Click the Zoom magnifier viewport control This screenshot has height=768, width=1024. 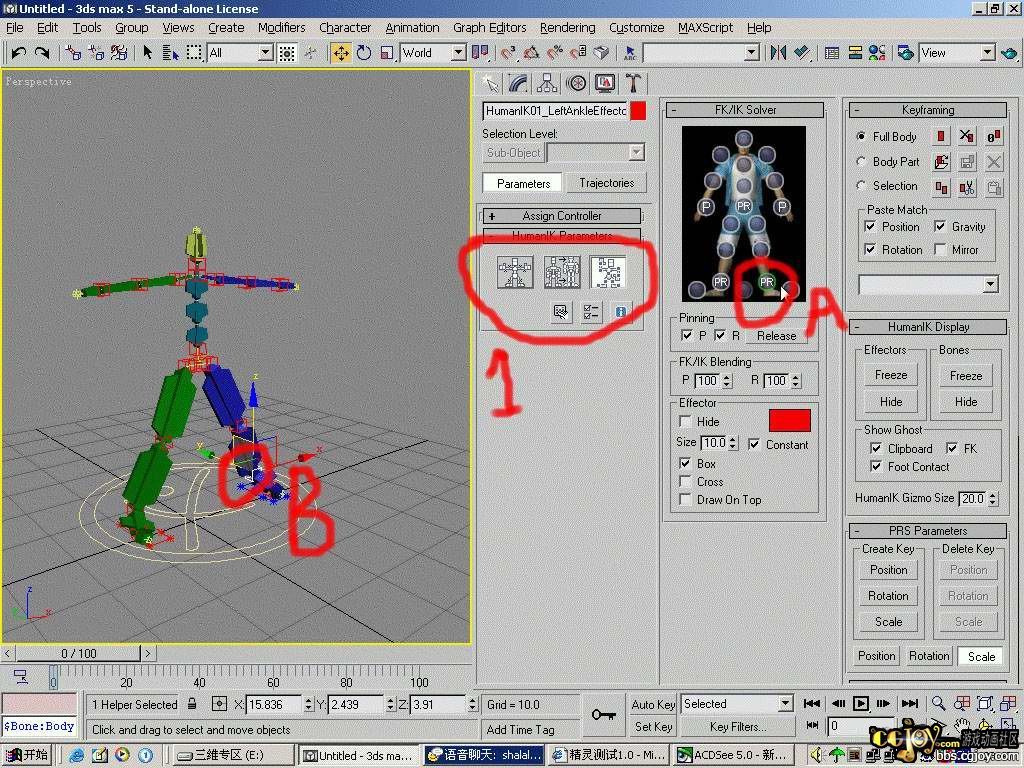tap(938, 703)
